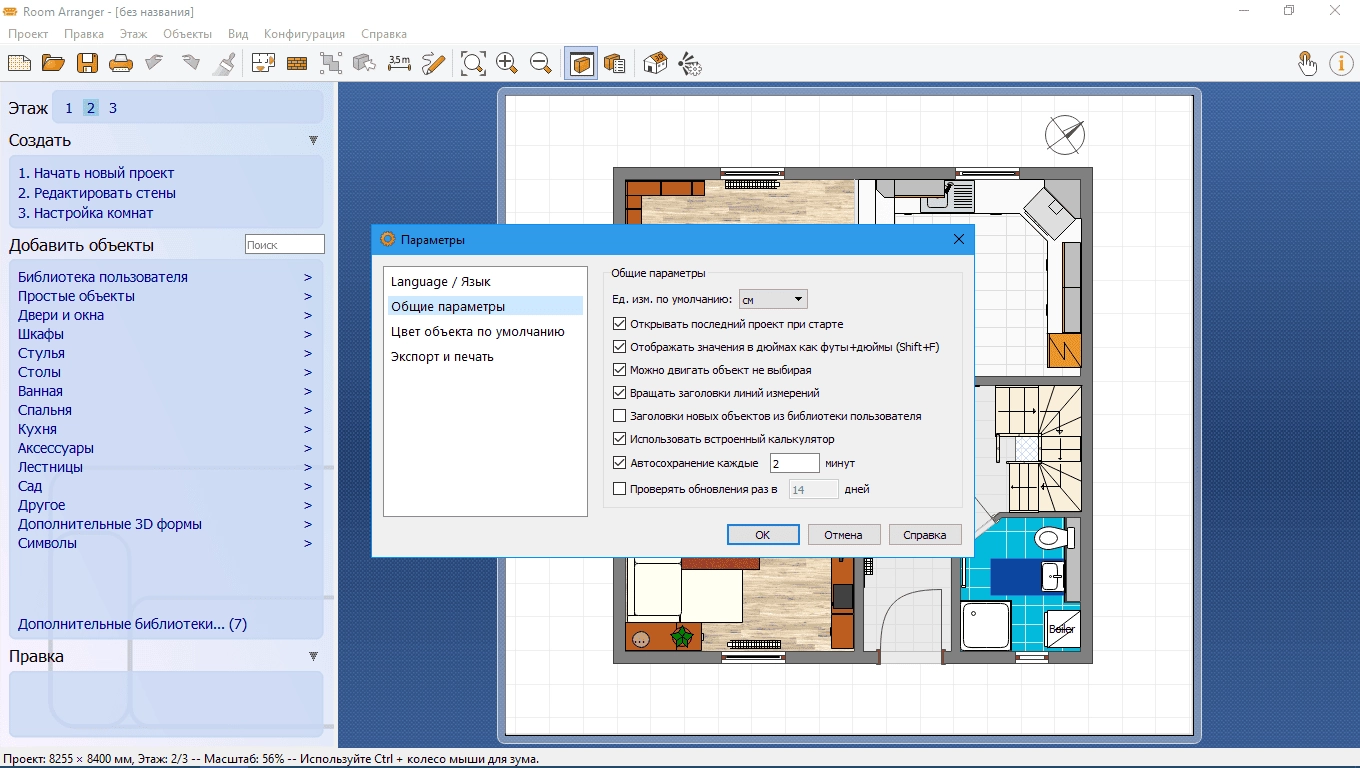1360x768 pixels.
Task: Toggle 'Вращать заголовки линий измерений' checkbox
Action: click(x=619, y=393)
